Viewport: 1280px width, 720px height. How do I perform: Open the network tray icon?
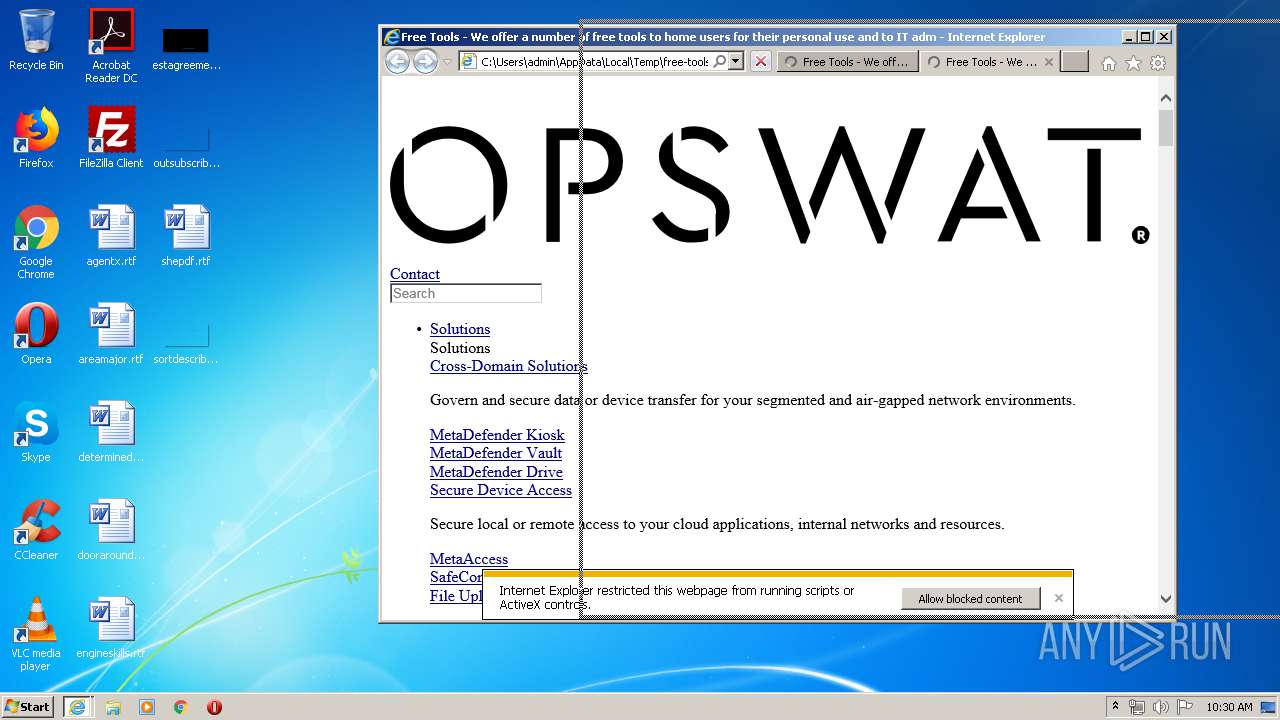(1136, 707)
